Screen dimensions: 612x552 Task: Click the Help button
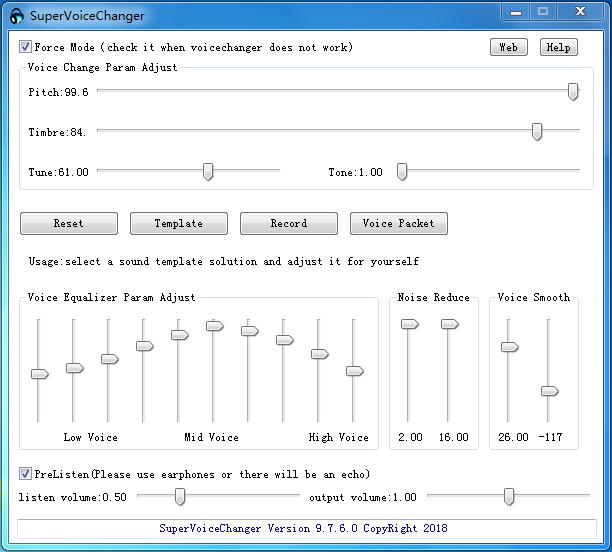click(x=558, y=47)
